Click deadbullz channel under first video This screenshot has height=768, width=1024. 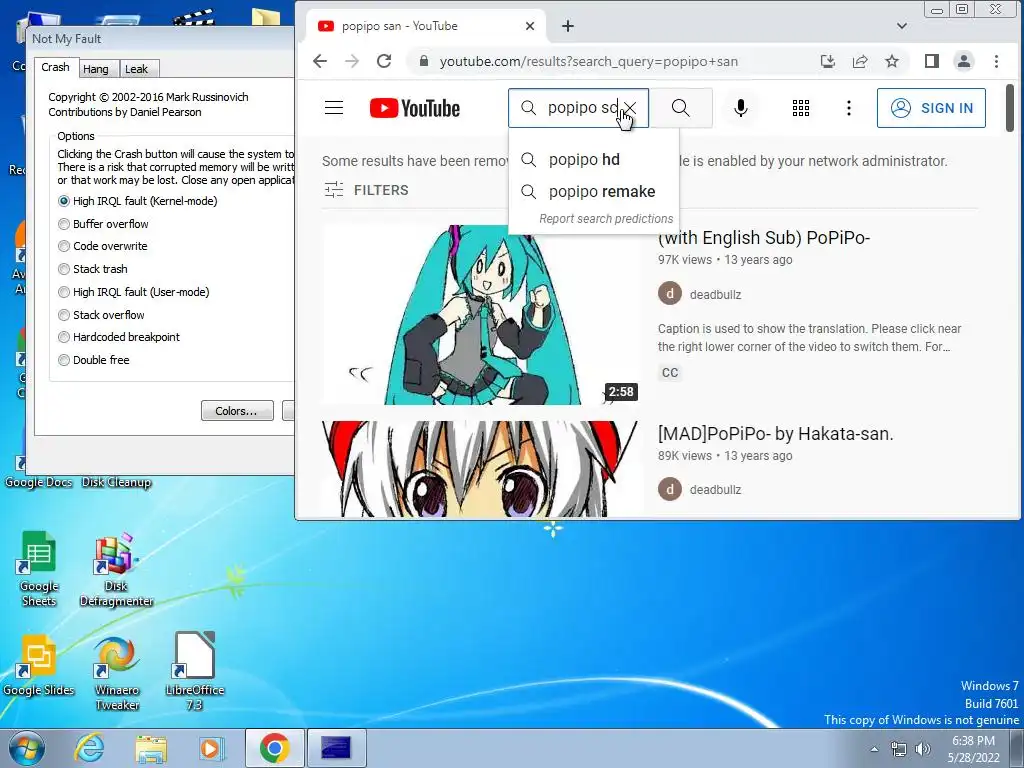coord(715,295)
